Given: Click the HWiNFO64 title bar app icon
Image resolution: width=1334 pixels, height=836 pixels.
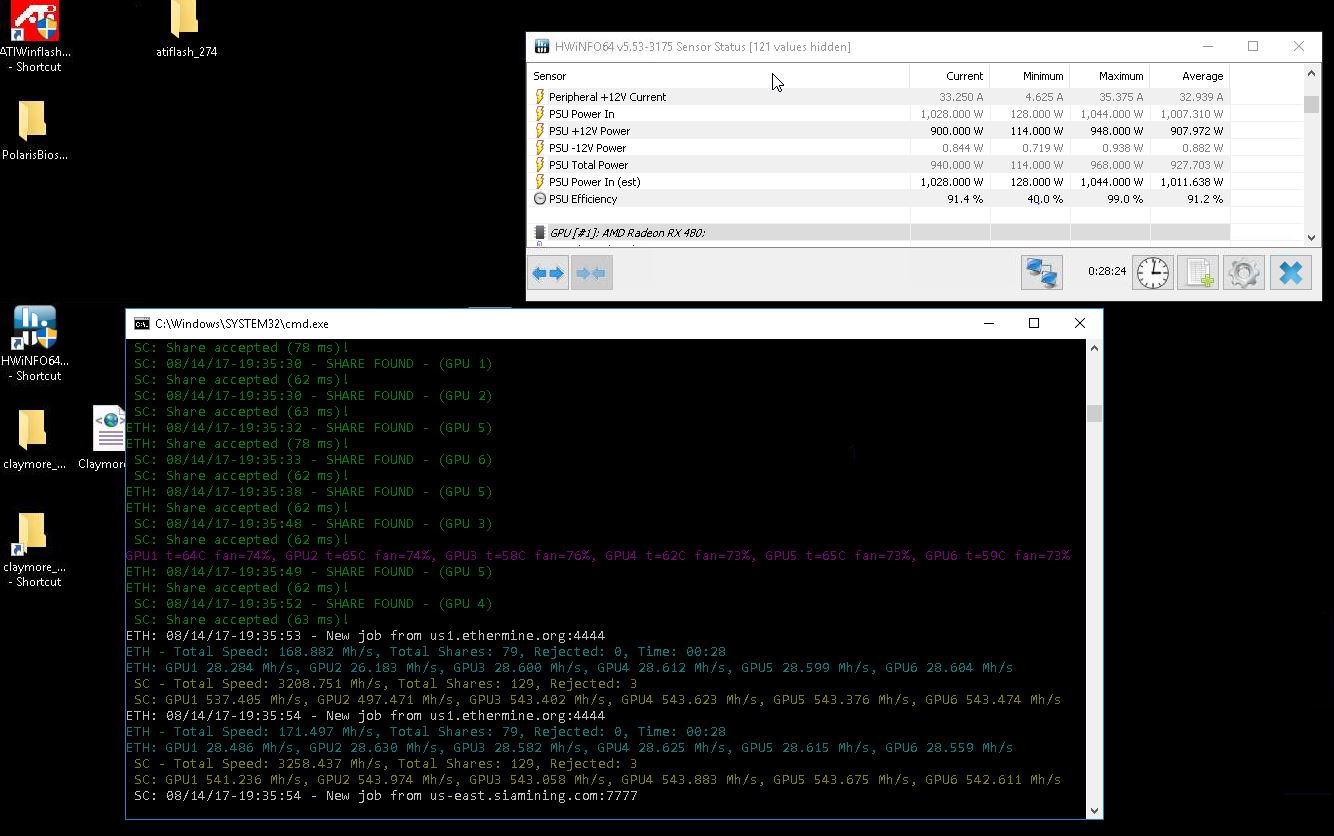Looking at the screenshot, I should (541, 46).
